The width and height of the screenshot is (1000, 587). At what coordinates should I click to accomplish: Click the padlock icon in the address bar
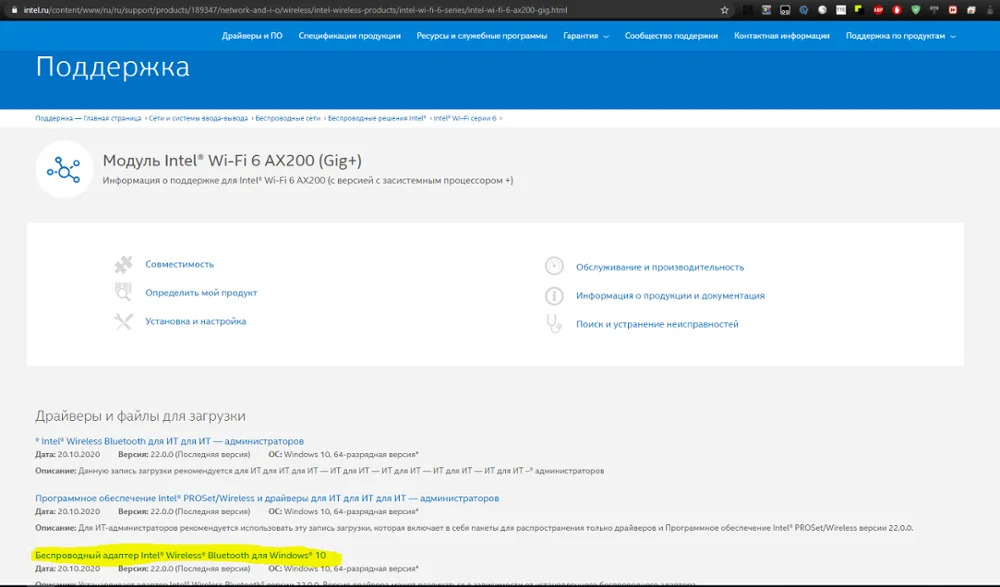(14, 10)
